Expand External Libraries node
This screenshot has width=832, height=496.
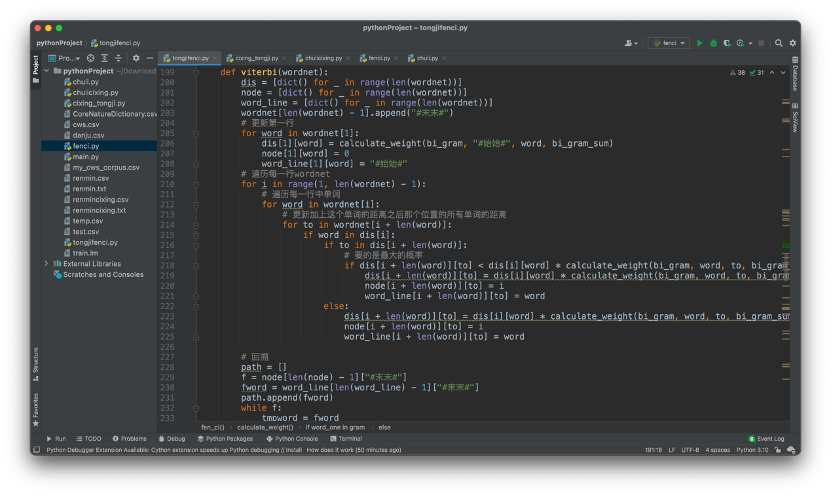click(x=47, y=263)
